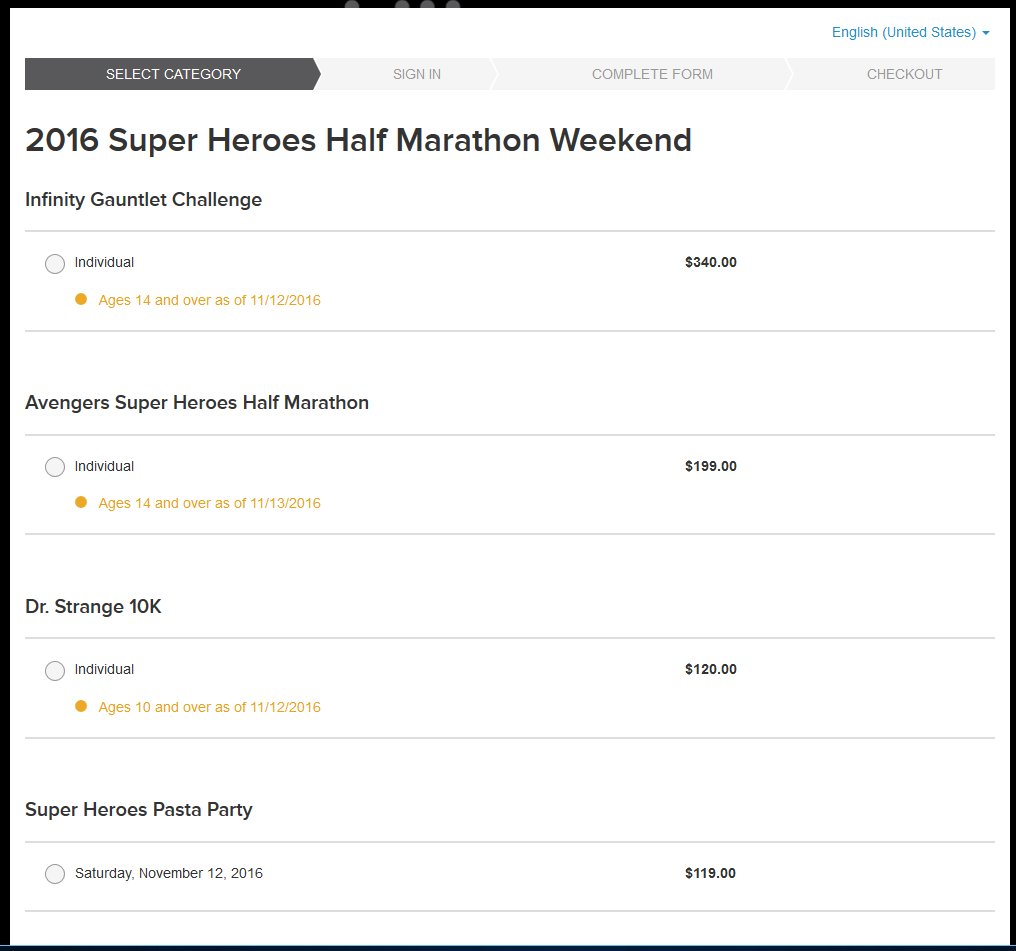Image resolution: width=1016 pixels, height=951 pixels.
Task: Click 'Ages 10 and over as of 11/12/2016'
Action: pos(209,707)
